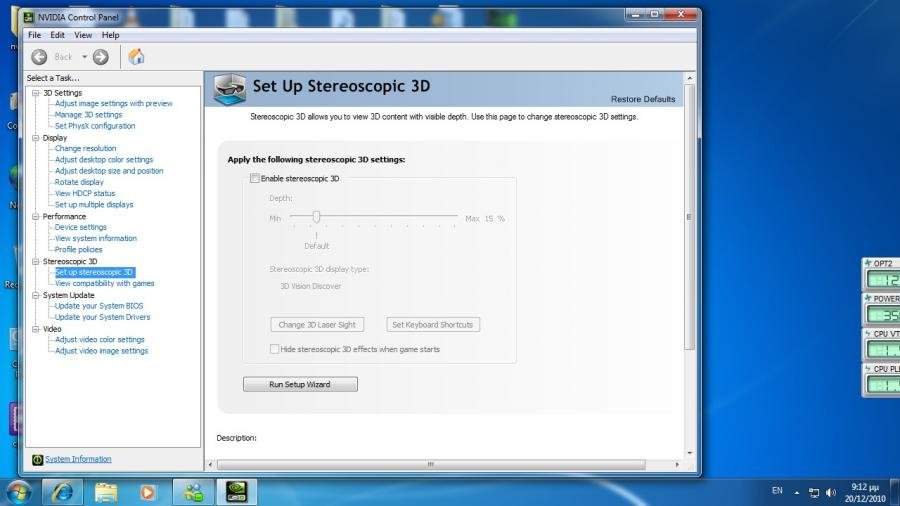
Task: Open the Windows Live Messenger taskbar icon
Action: (193, 492)
